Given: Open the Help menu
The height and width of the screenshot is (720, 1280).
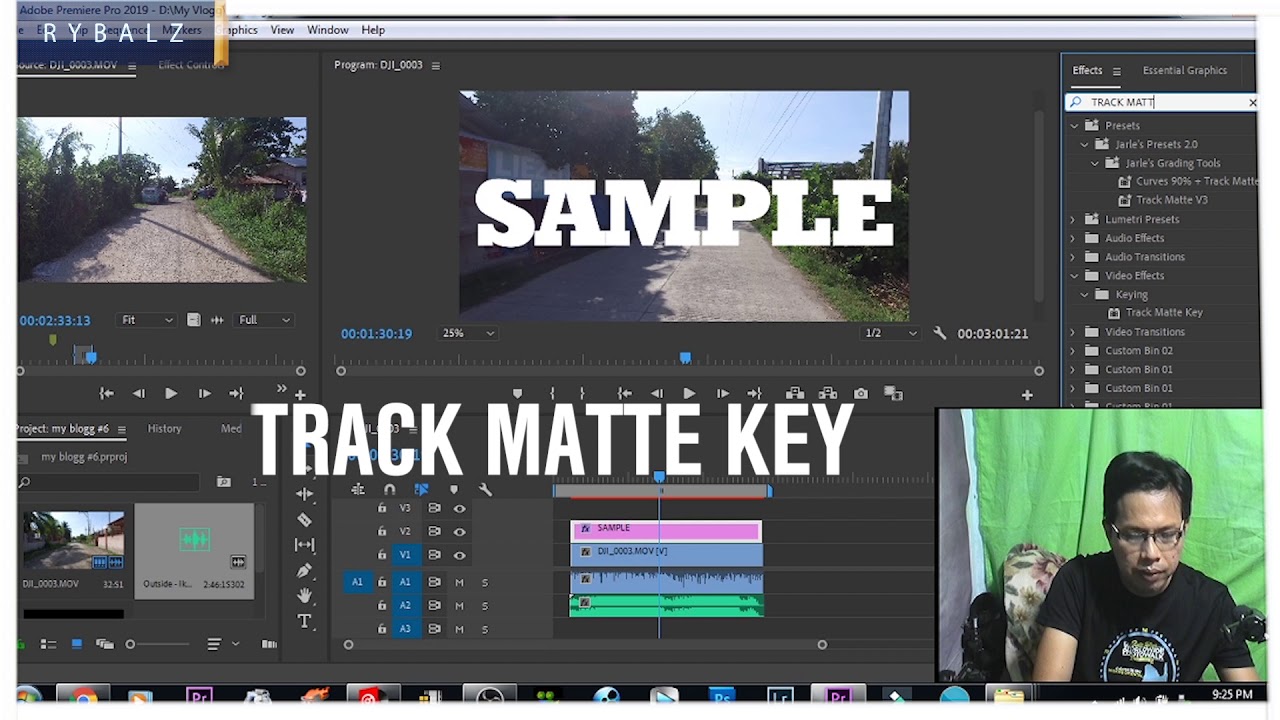Looking at the screenshot, I should pyautogui.click(x=373, y=30).
